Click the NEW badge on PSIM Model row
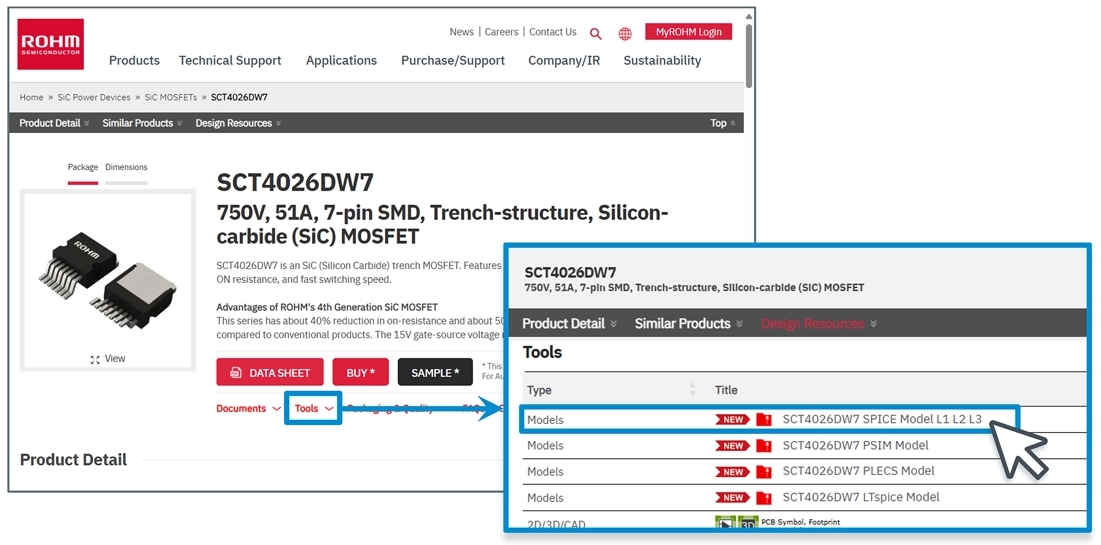Screen dimensions: 1101x545 pos(732,446)
